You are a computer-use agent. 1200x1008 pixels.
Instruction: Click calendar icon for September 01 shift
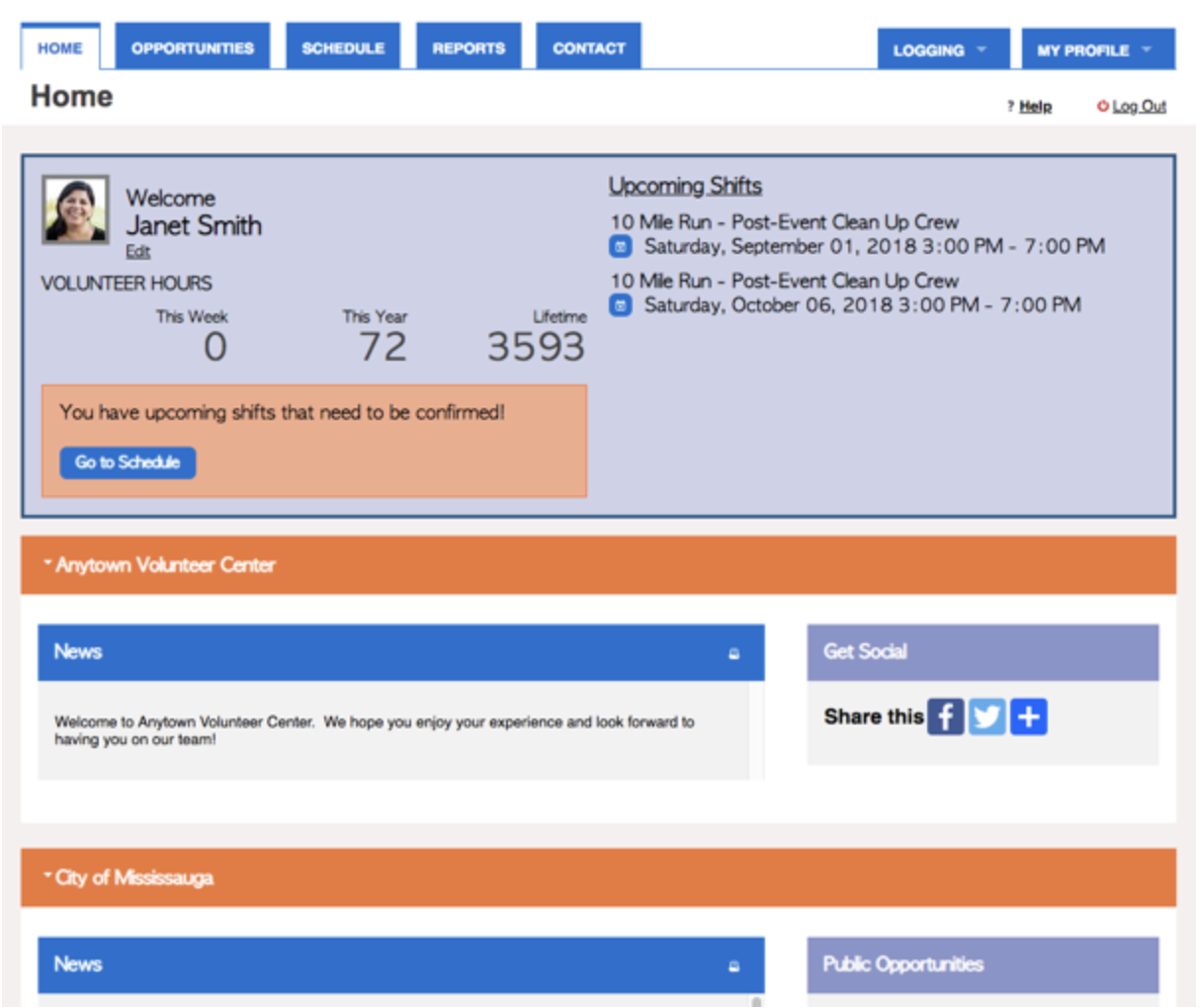(x=620, y=247)
